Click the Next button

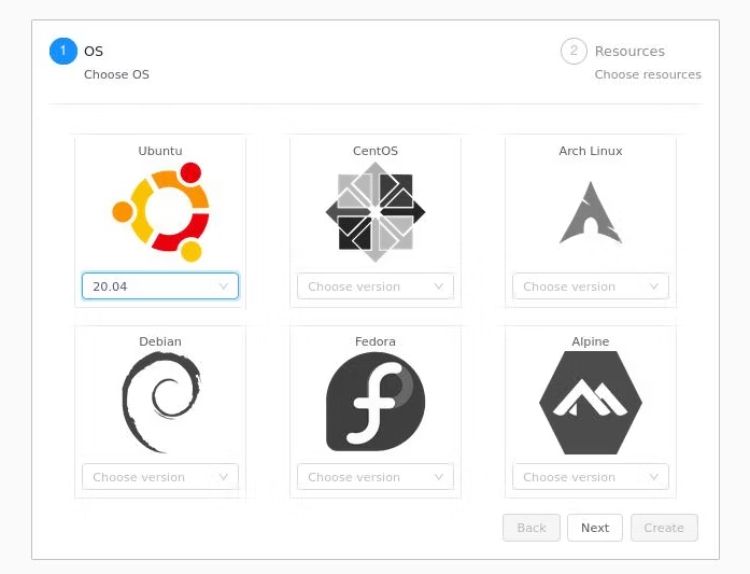pos(595,528)
